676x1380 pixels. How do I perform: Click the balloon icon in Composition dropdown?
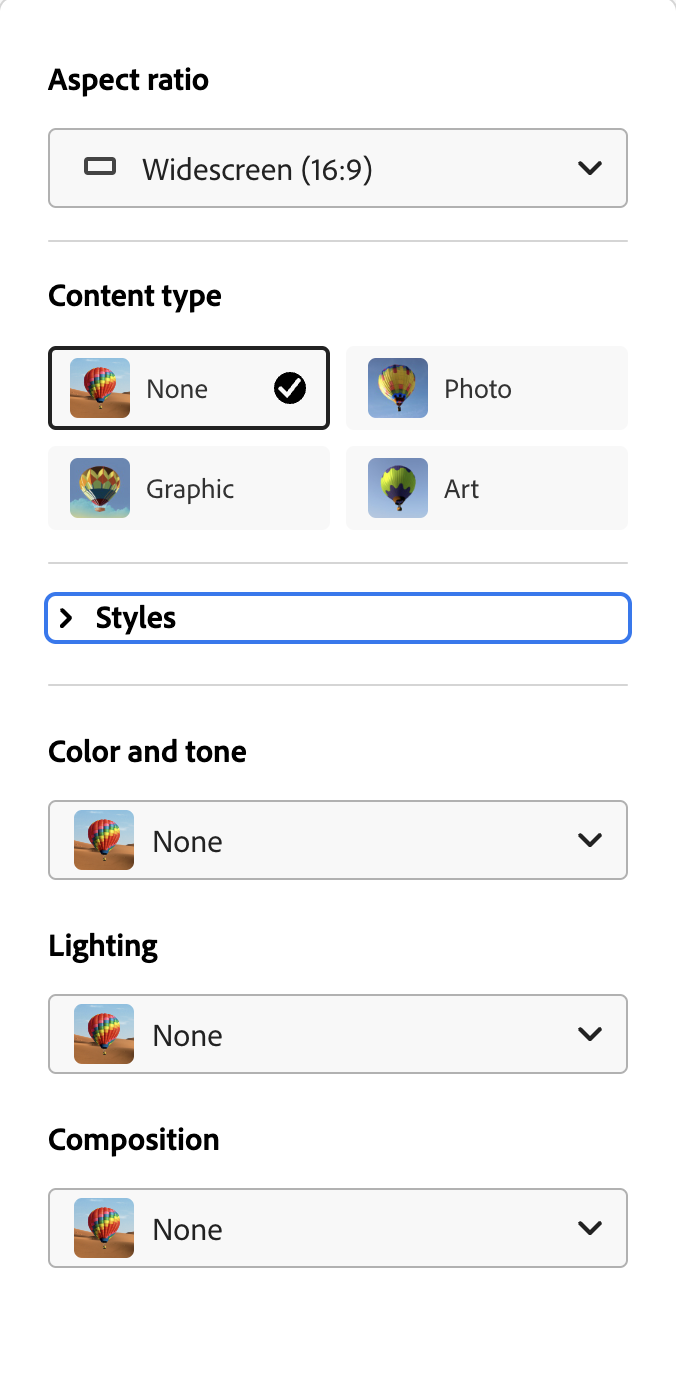point(104,1228)
